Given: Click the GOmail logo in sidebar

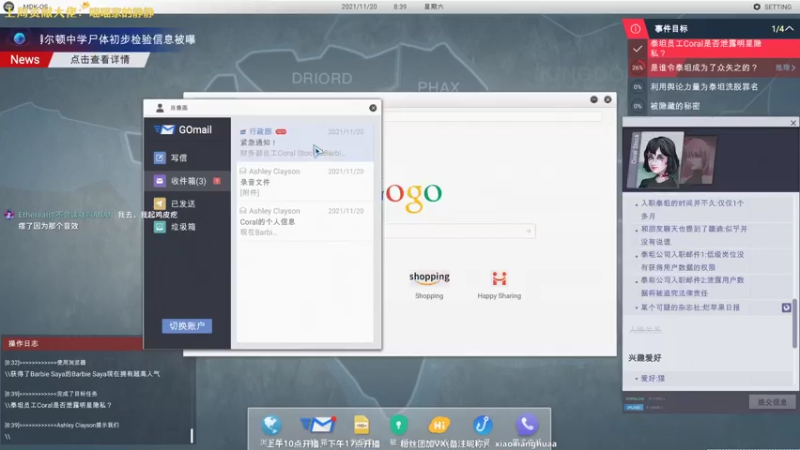Looking at the screenshot, I should tap(183, 130).
